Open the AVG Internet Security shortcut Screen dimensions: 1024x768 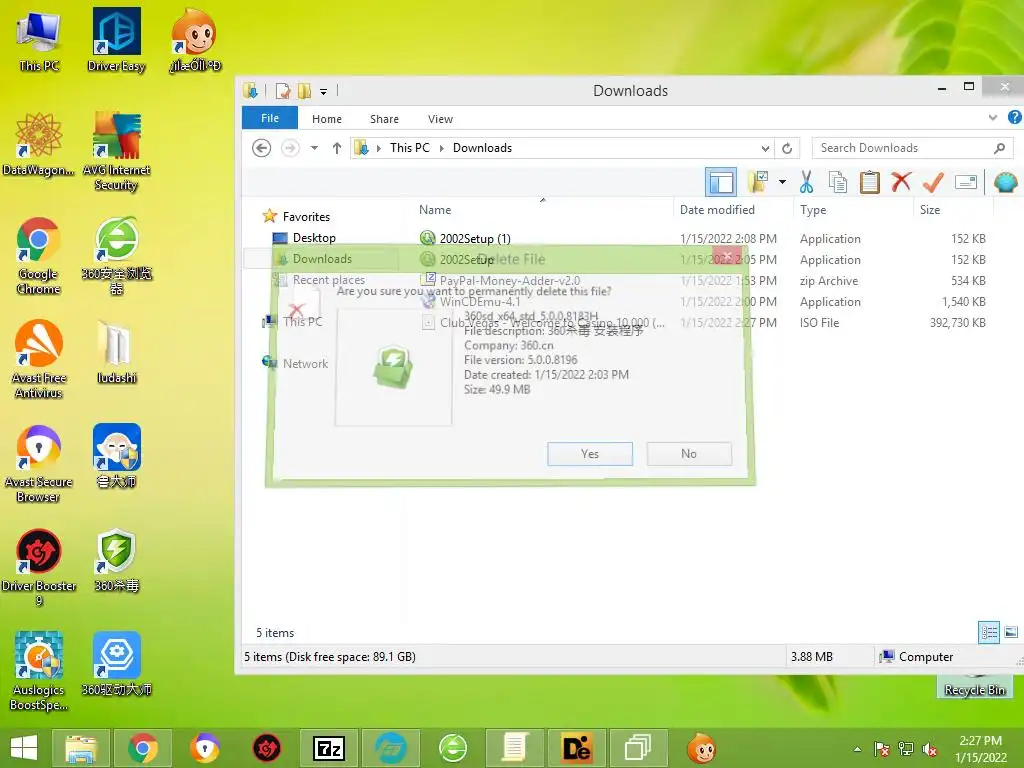tap(116, 152)
